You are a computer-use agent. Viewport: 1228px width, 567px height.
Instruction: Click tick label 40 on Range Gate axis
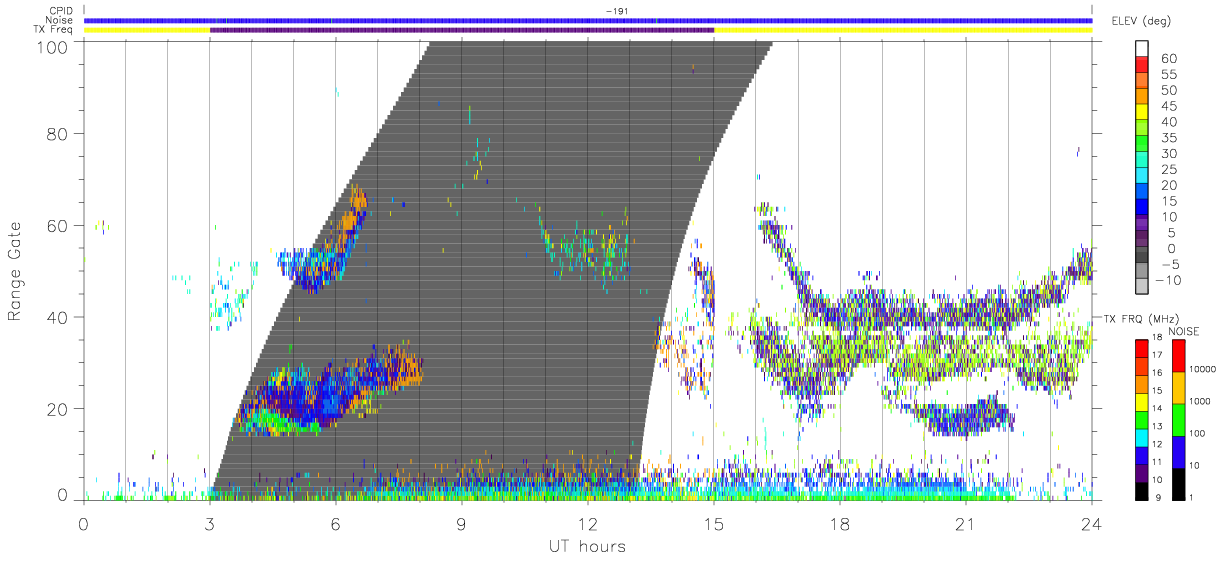click(x=59, y=317)
